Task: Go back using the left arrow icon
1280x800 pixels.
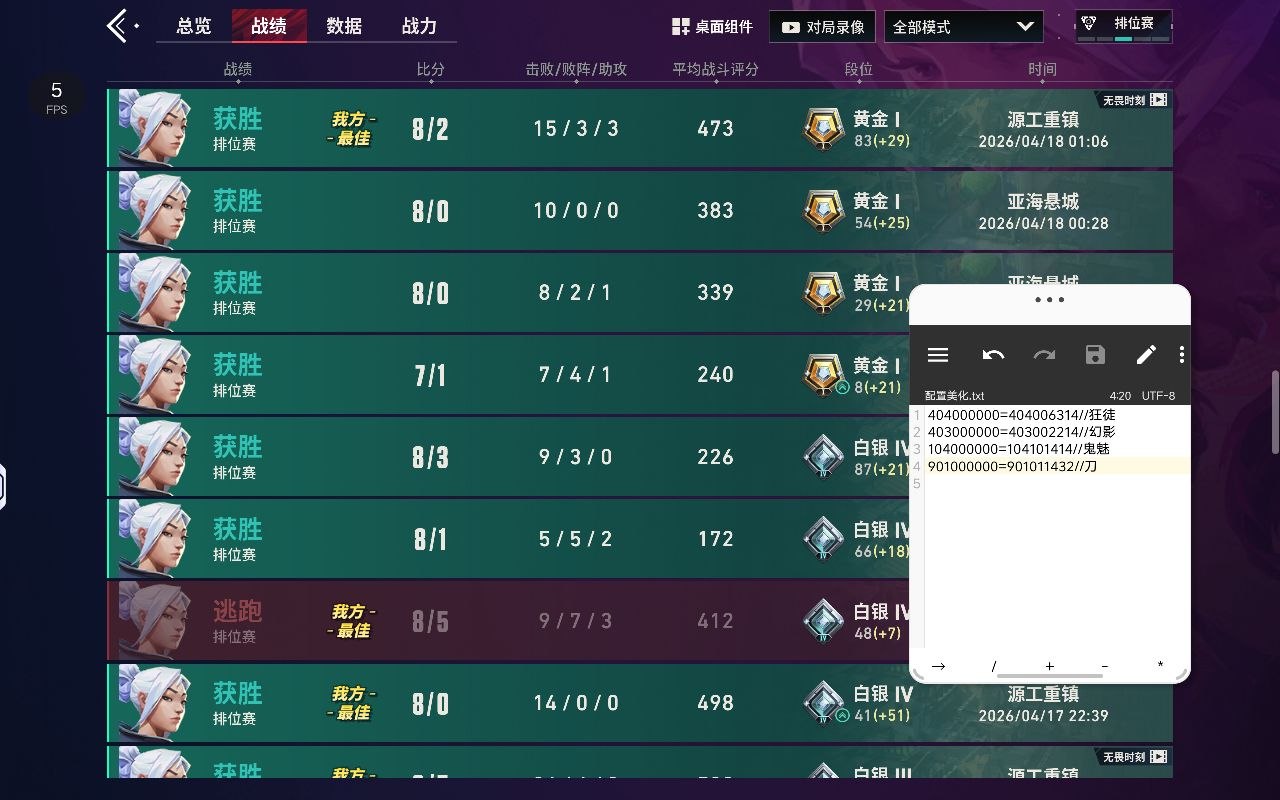Action: pos(118,26)
